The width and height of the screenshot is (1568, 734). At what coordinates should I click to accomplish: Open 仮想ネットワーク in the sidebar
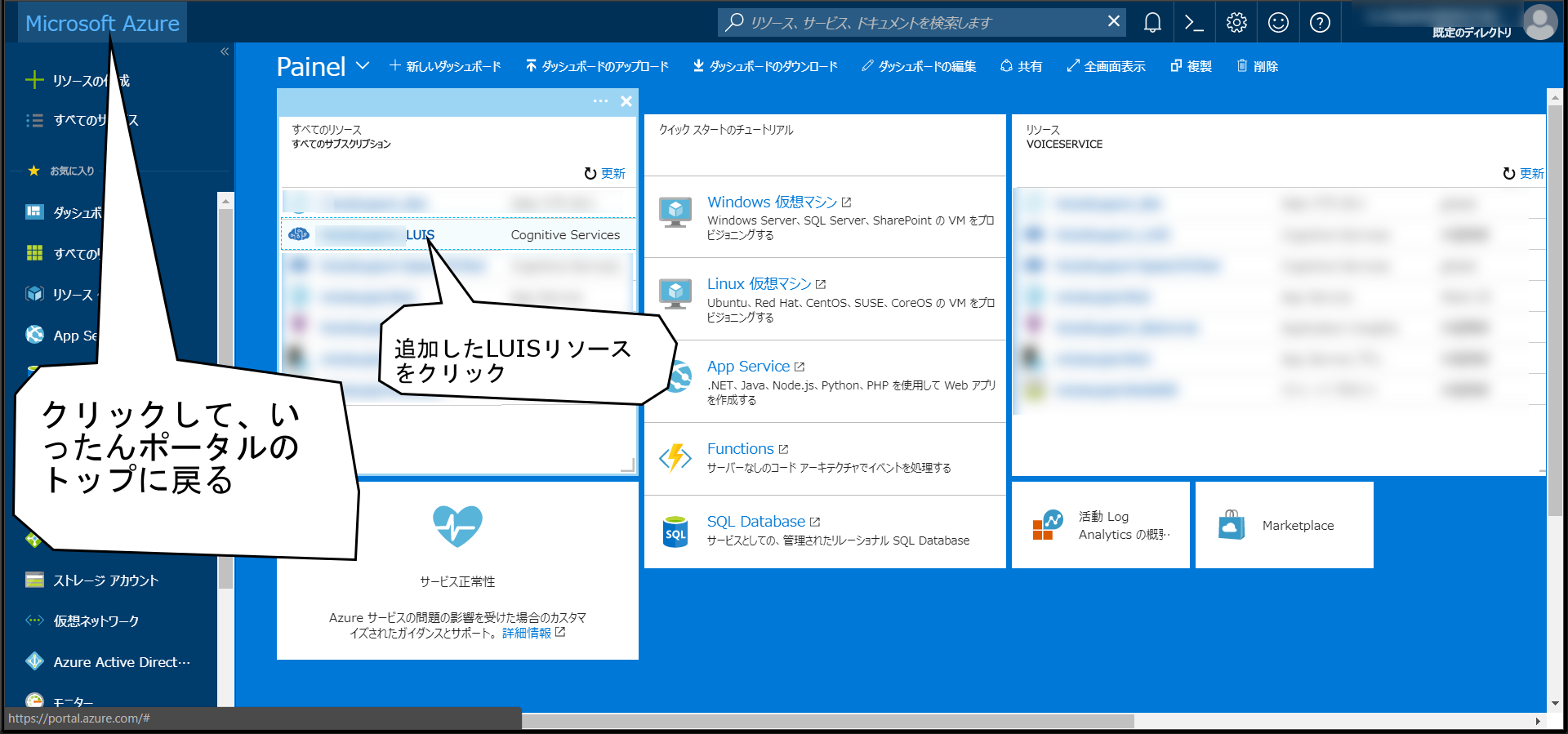tap(96, 621)
